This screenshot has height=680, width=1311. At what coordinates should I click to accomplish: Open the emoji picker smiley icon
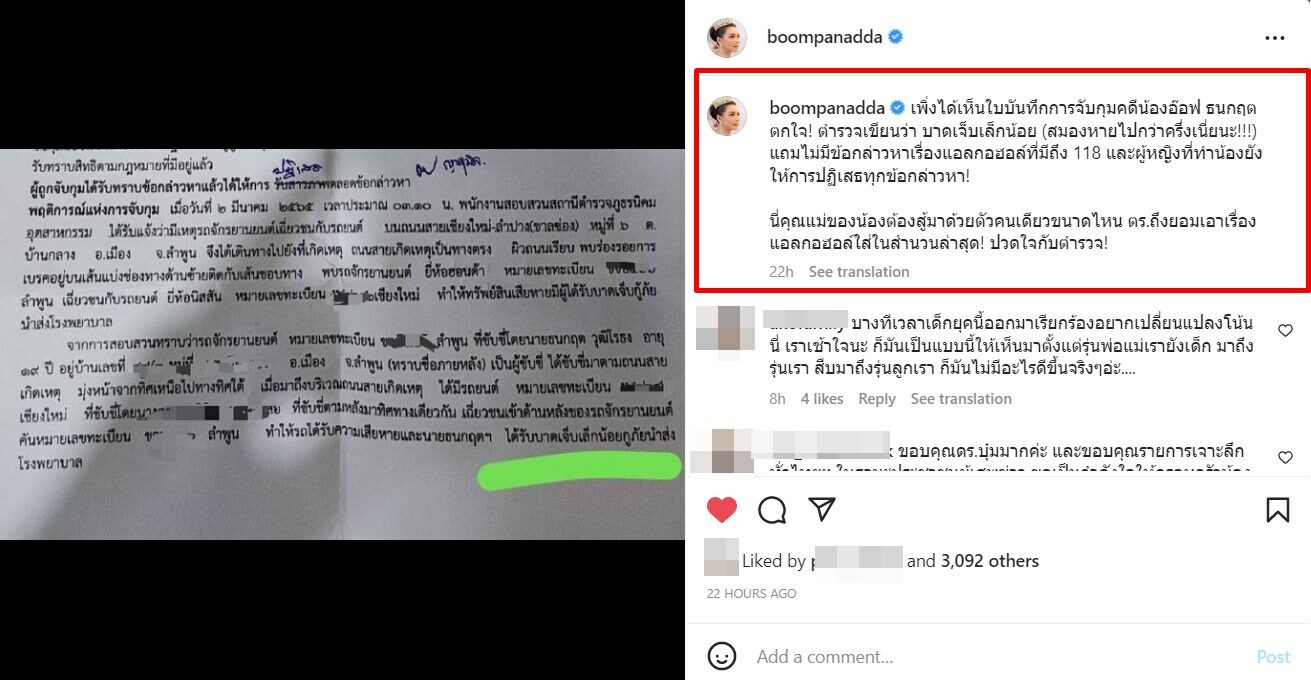(x=722, y=657)
